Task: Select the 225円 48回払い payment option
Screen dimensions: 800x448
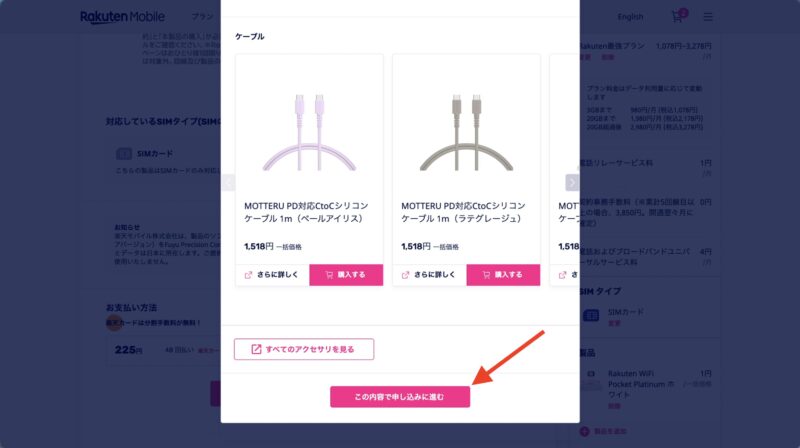Action: (x=163, y=350)
